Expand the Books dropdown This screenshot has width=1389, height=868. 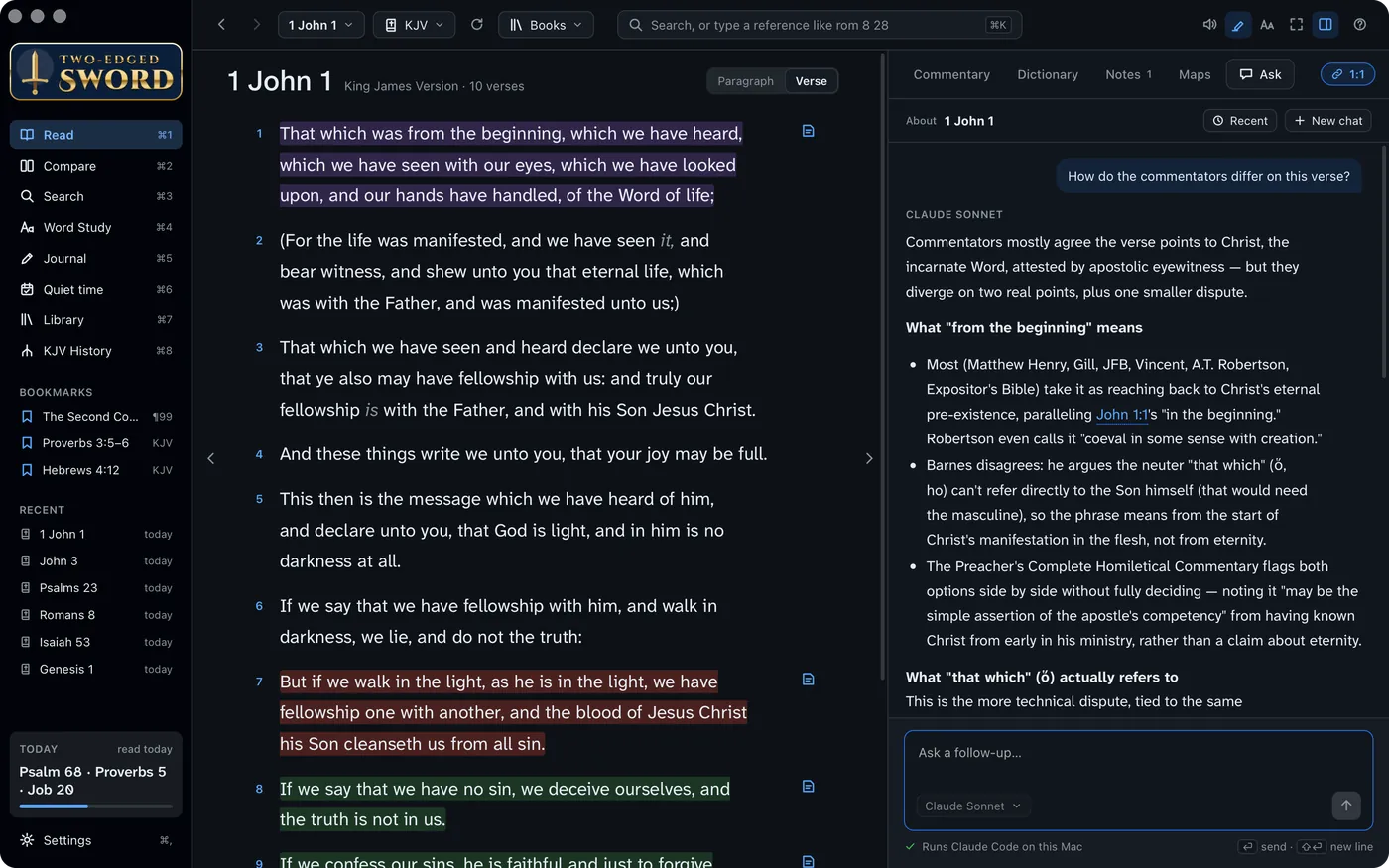[546, 25]
